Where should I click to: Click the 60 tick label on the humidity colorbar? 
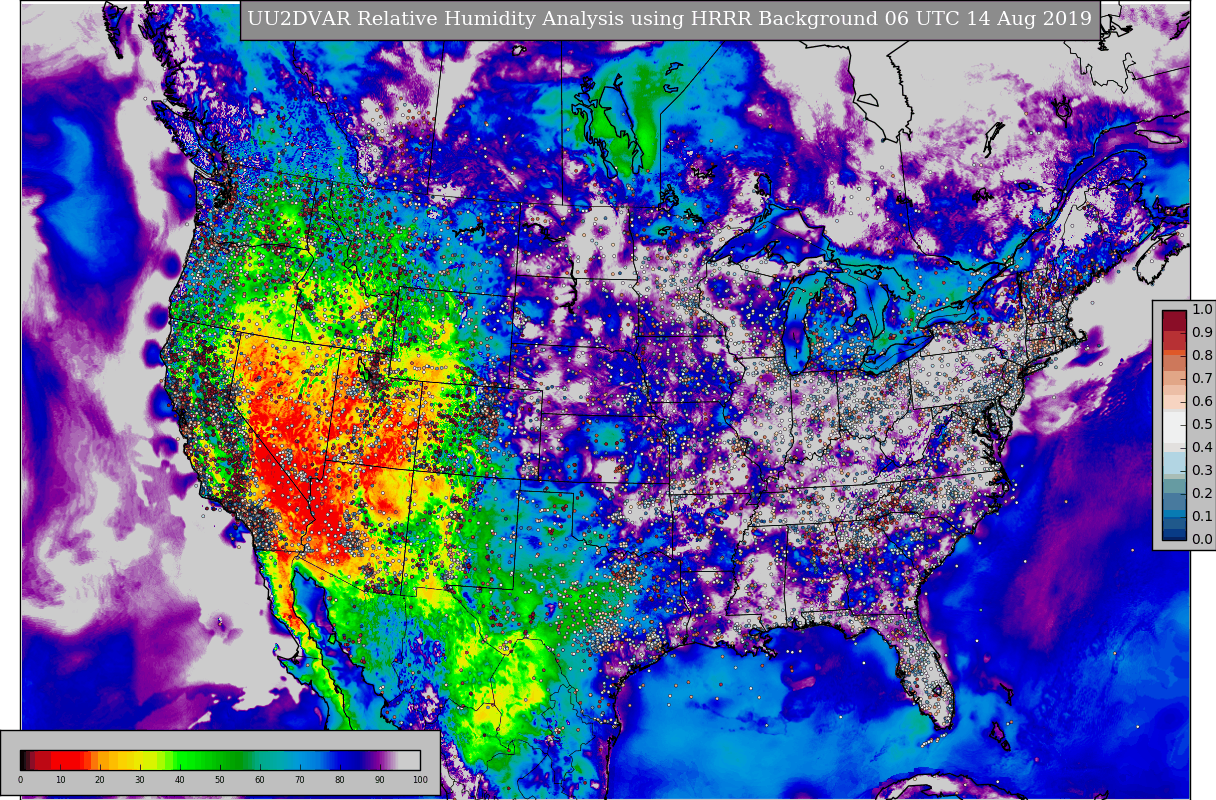pyautogui.click(x=260, y=780)
